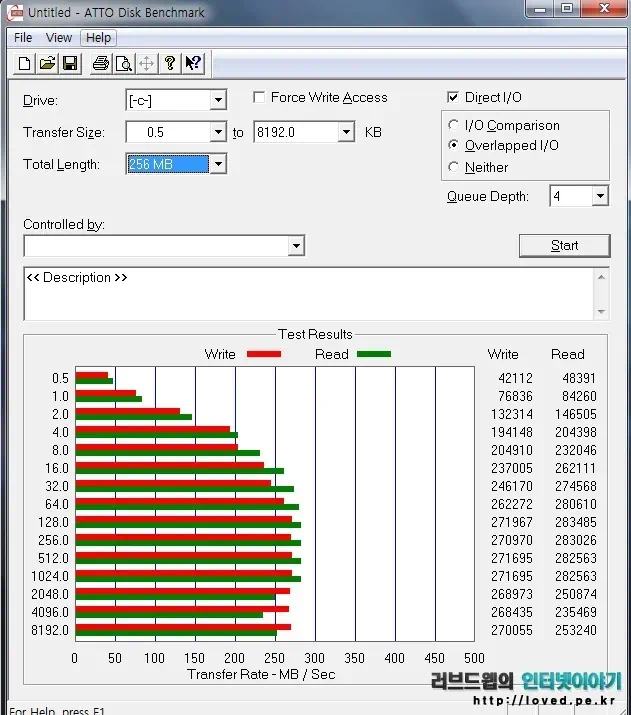Open the Queue Depth dropdown

599,196
